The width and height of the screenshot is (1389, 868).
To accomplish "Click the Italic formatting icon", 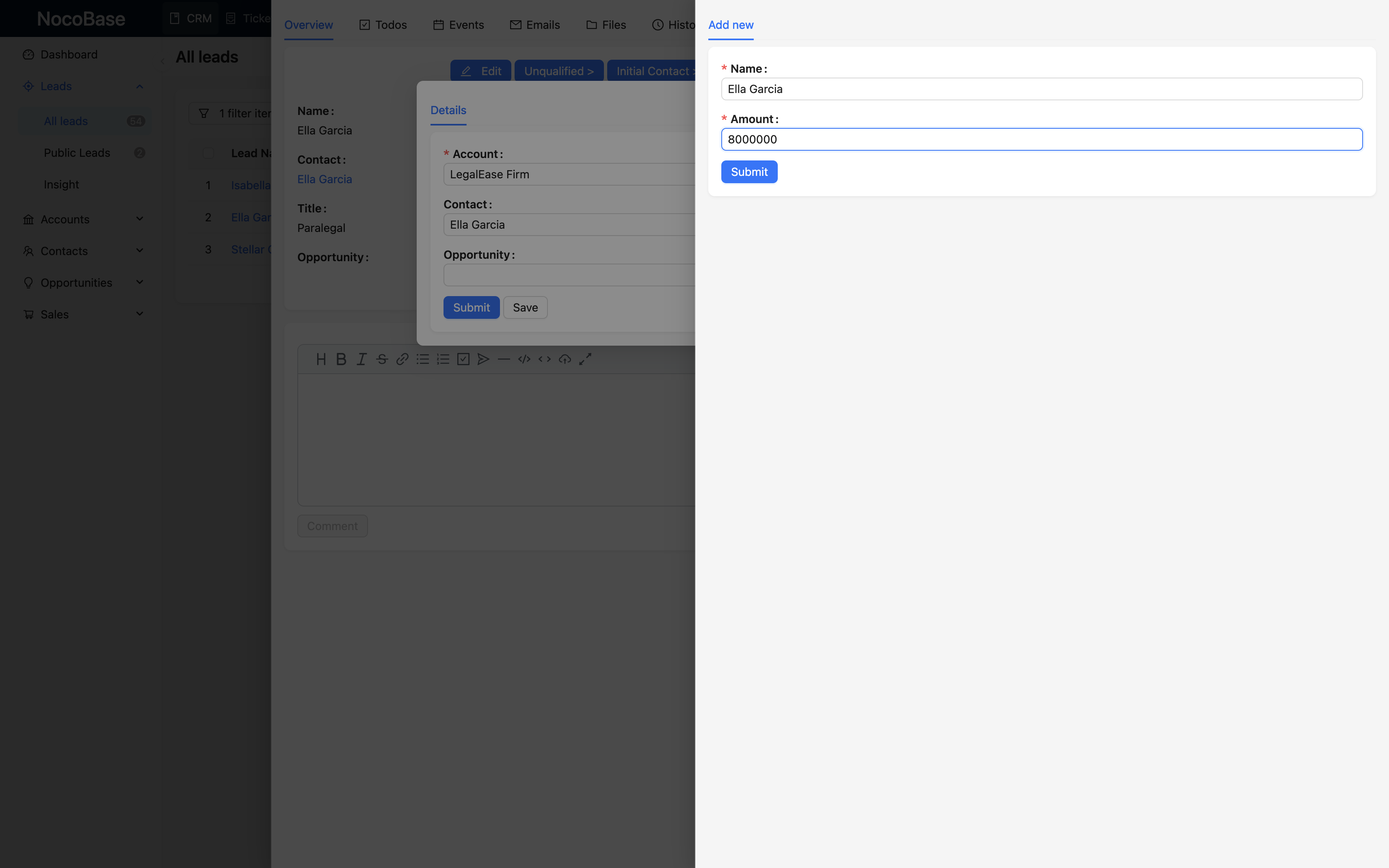I will tap(361, 359).
